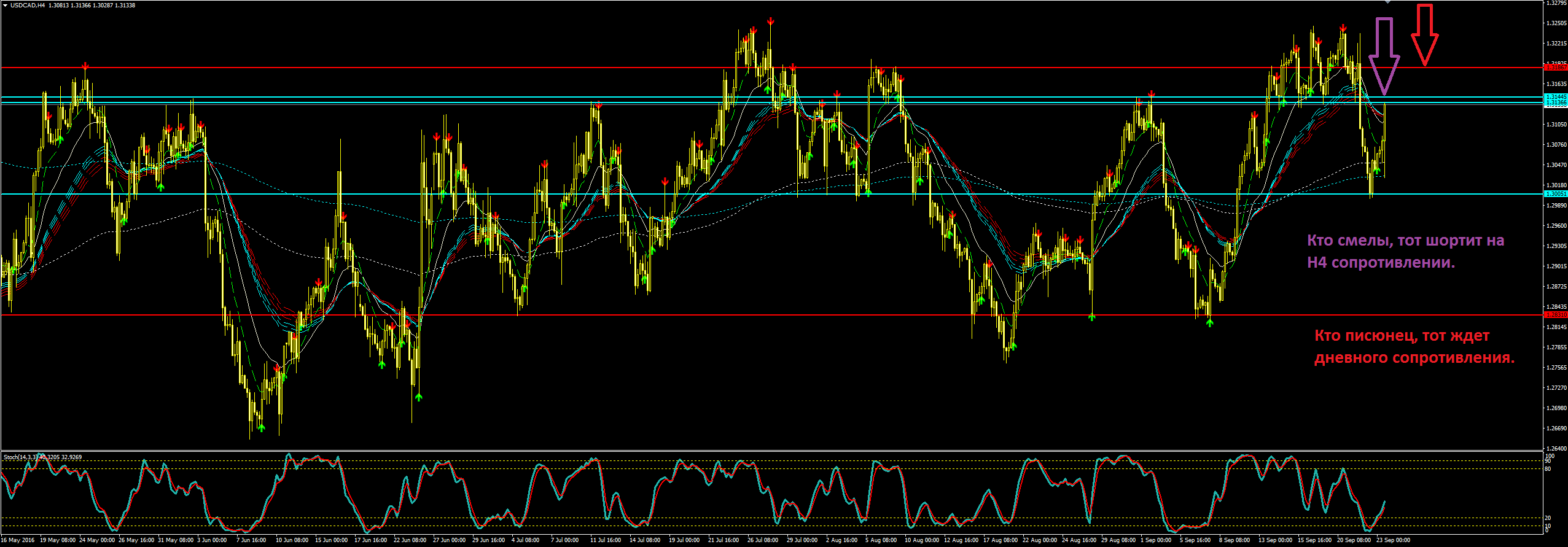The width and height of the screenshot is (1568, 547).
Task: Click the 22 Jun 08:00 time label
Action: click(x=410, y=540)
